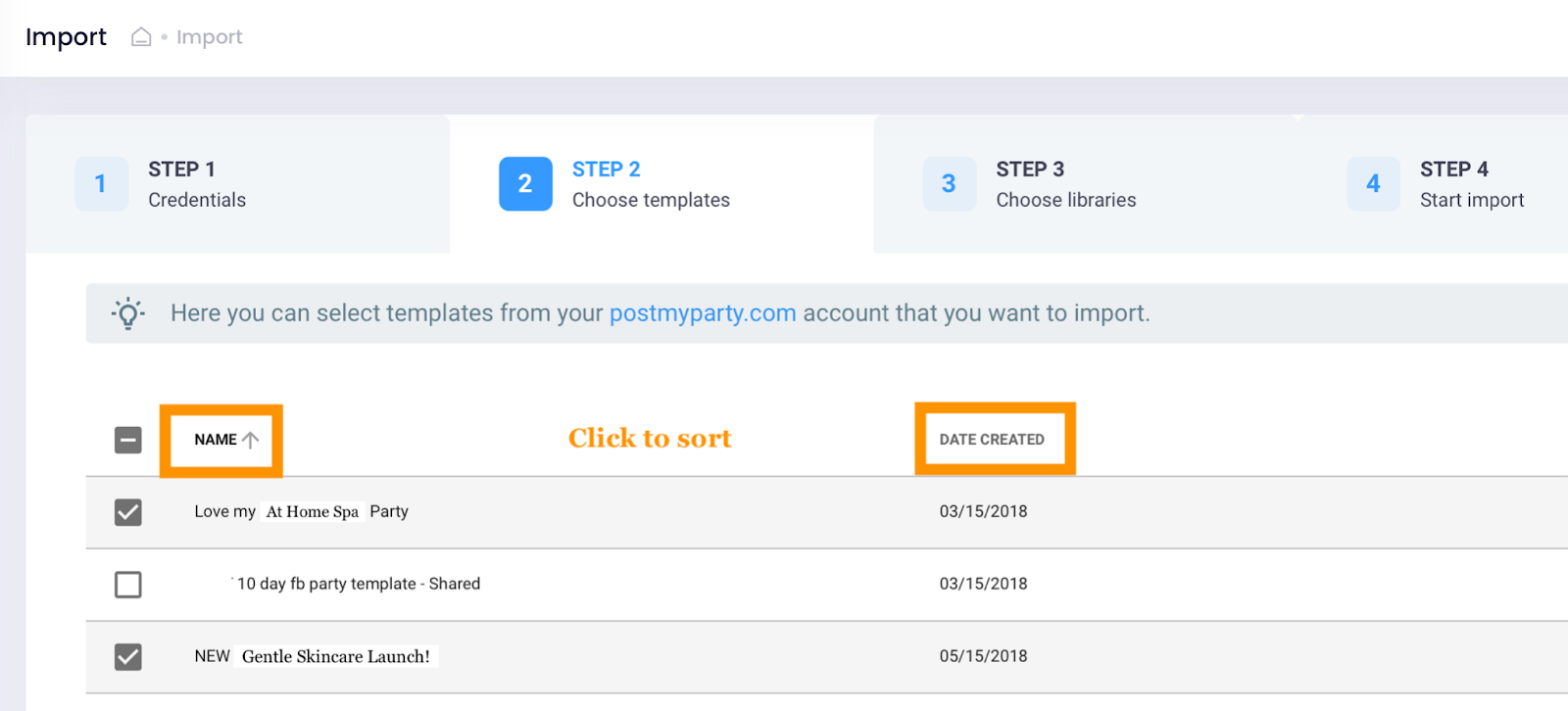Uncheck the Gentle Skincare Launch template

[128, 656]
